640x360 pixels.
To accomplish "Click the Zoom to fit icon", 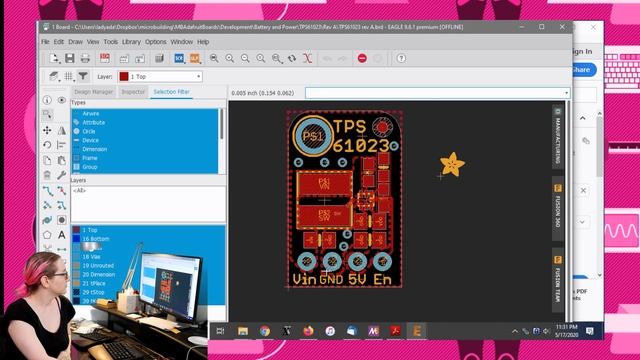I will (214, 58).
